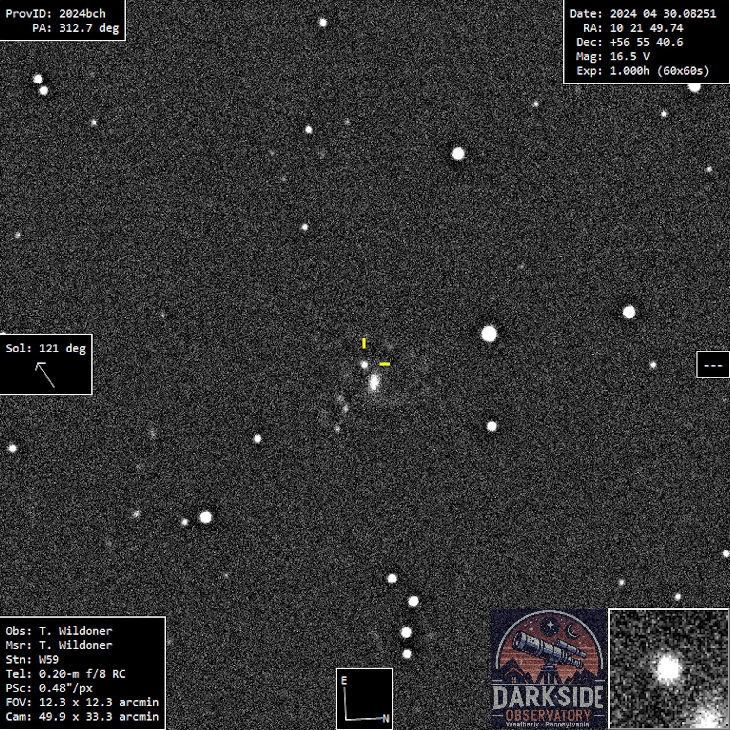Click the Obs: T. Wildoner line
The image size is (730, 730).
tap(59, 631)
